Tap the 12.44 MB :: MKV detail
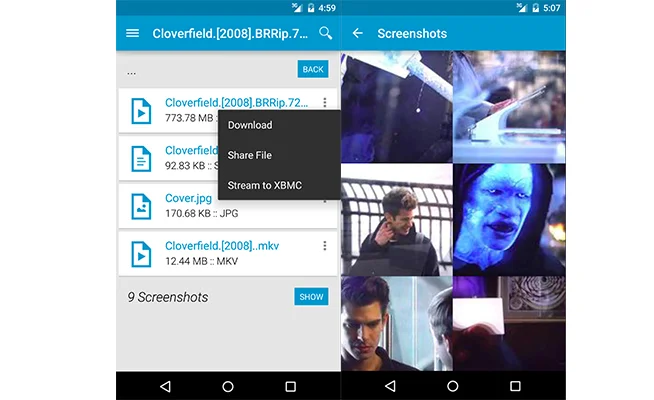The image size is (654, 400). point(201,261)
